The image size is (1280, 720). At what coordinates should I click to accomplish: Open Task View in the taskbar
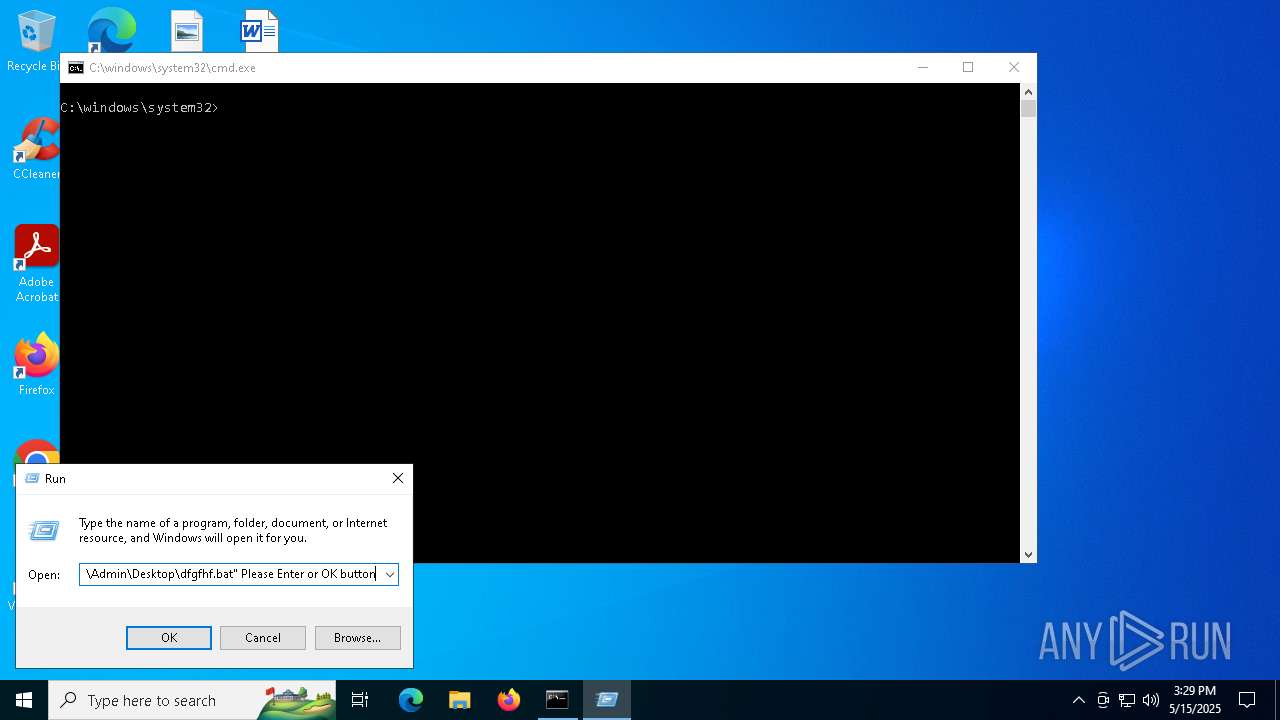pyautogui.click(x=360, y=700)
